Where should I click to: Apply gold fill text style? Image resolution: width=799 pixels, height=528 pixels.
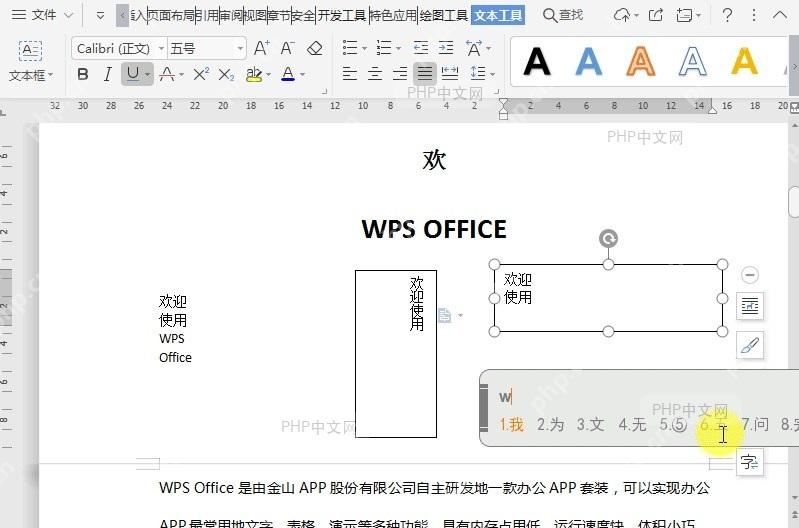point(744,62)
